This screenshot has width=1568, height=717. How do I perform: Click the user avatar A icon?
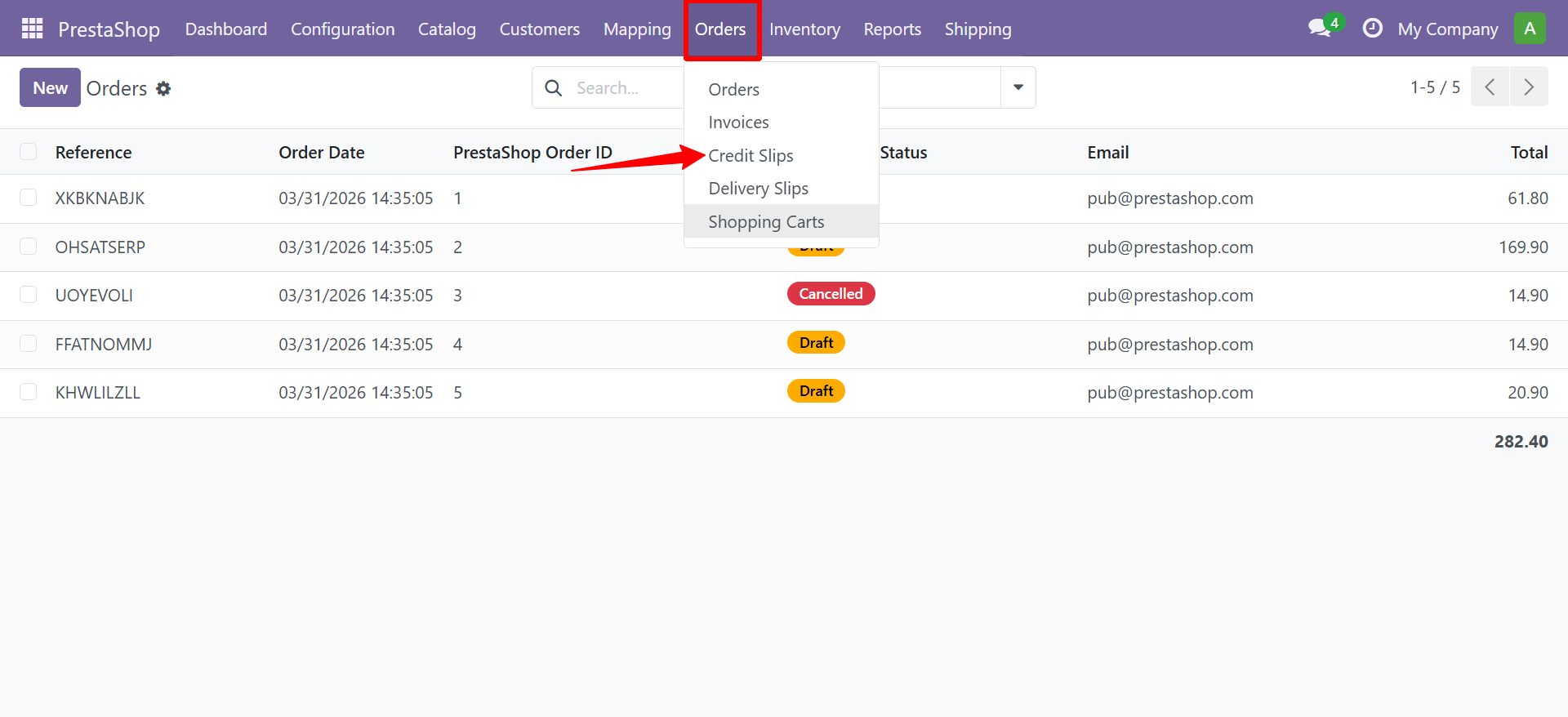(1529, 29)
